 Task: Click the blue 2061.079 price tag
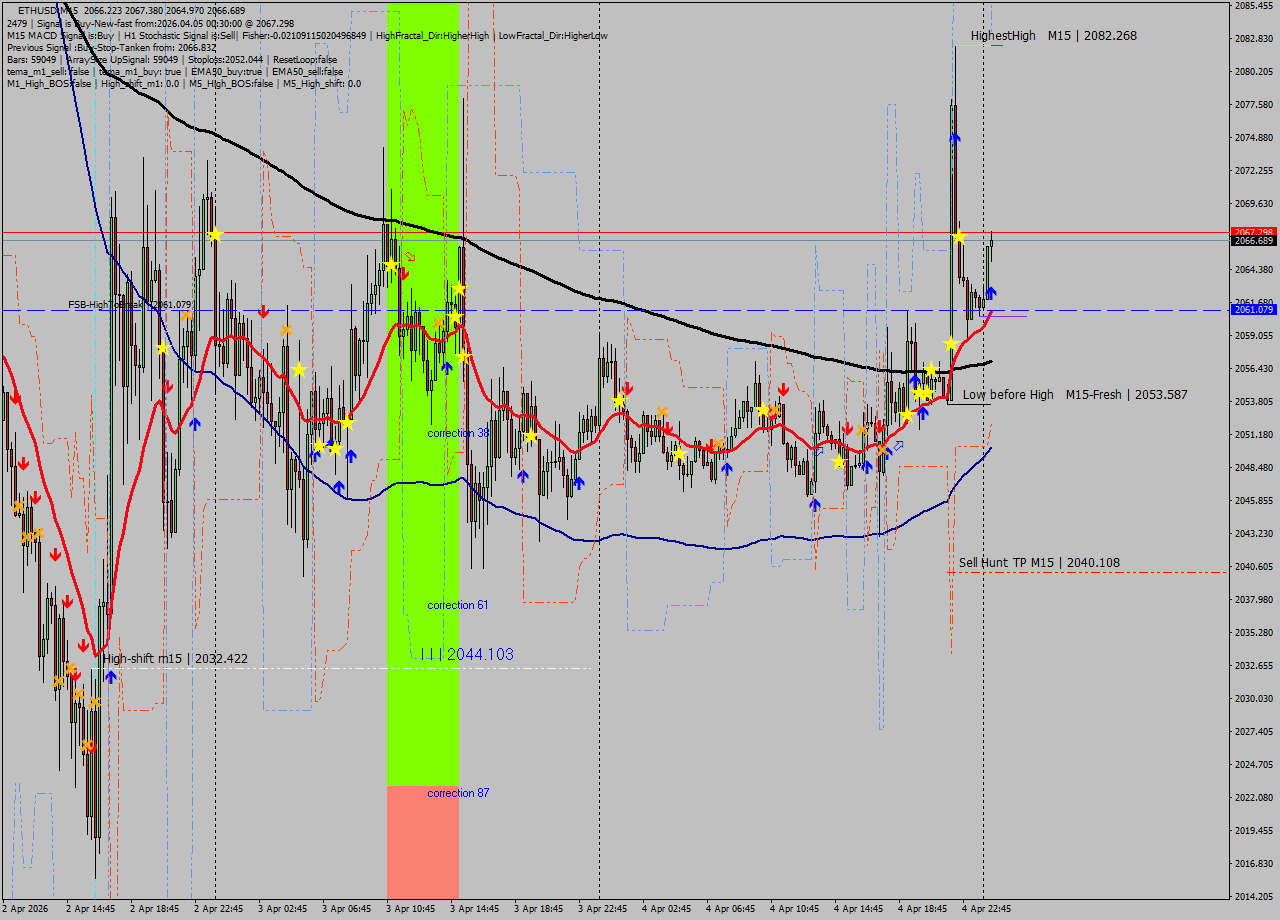[x=1253, y=310]
